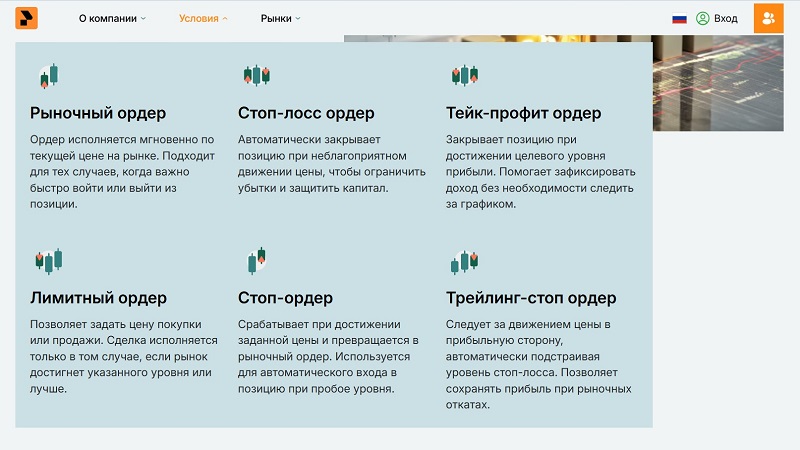Click the candlestick icon above Лимитный ордер
Image resolution: width=800 pixels, height=450 pixels.
click(47, 261)
